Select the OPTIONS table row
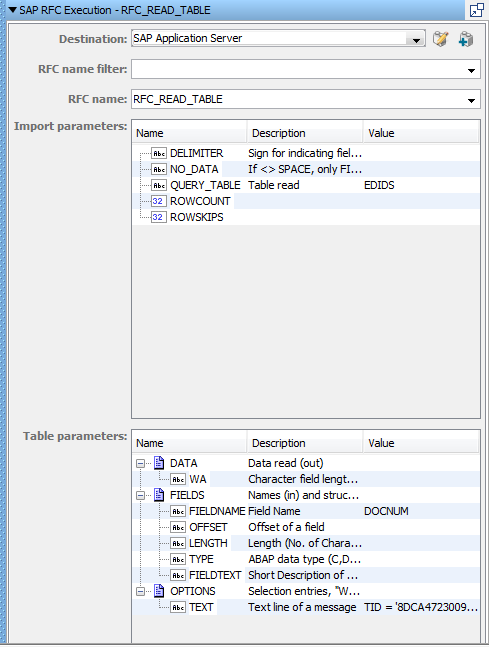Image resolution: width=489 pixels, height=647 pixels. coord(306,591)
